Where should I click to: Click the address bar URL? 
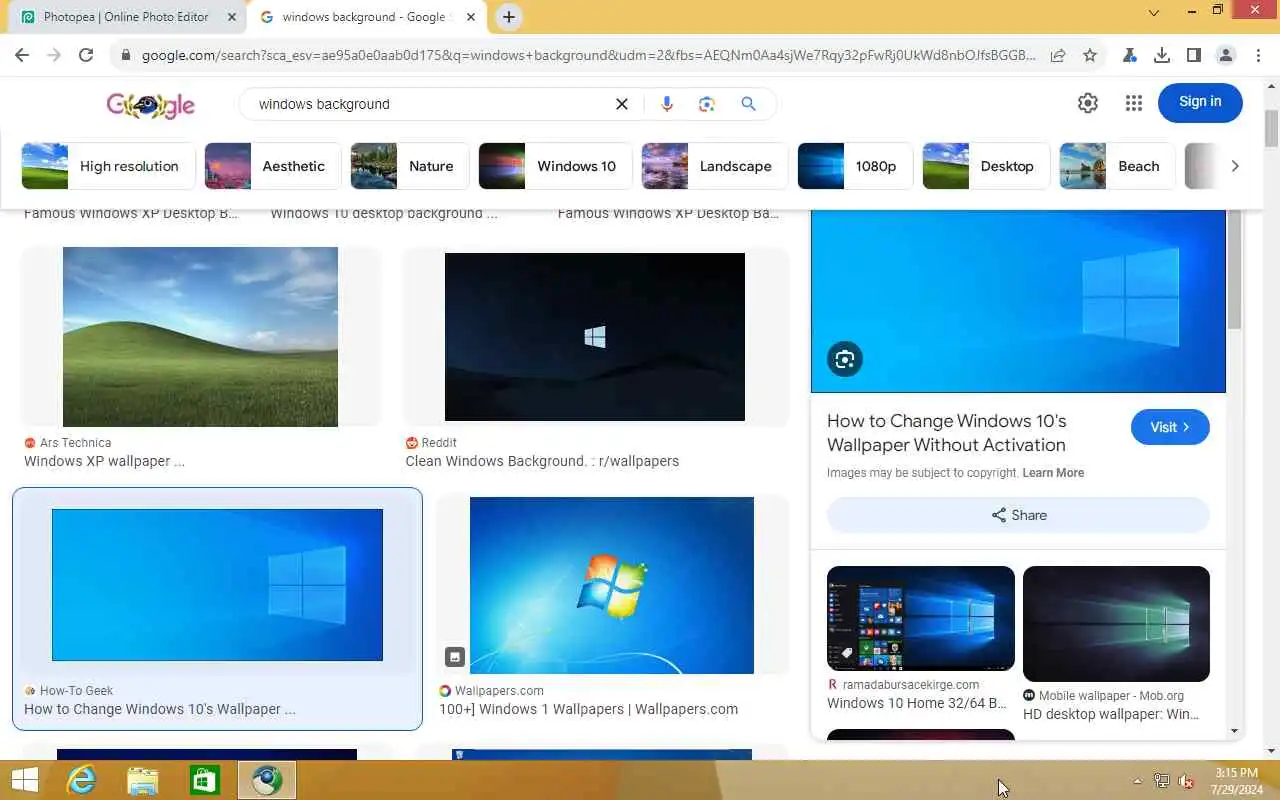pos(588,56)
